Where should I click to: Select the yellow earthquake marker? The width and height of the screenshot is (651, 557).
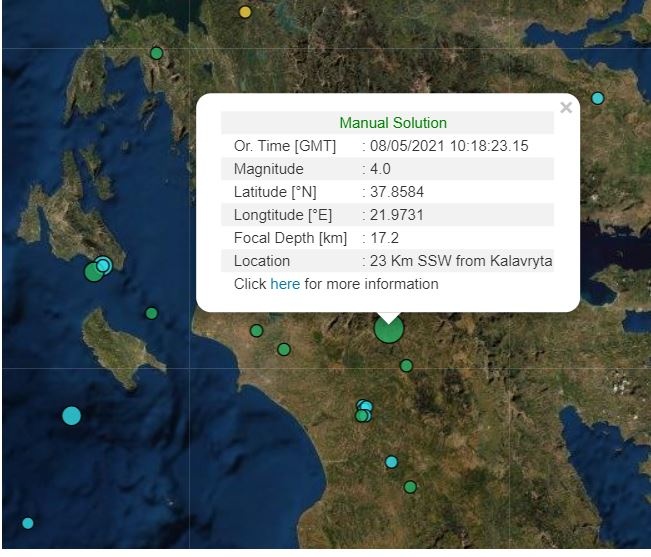pos(245,12)
